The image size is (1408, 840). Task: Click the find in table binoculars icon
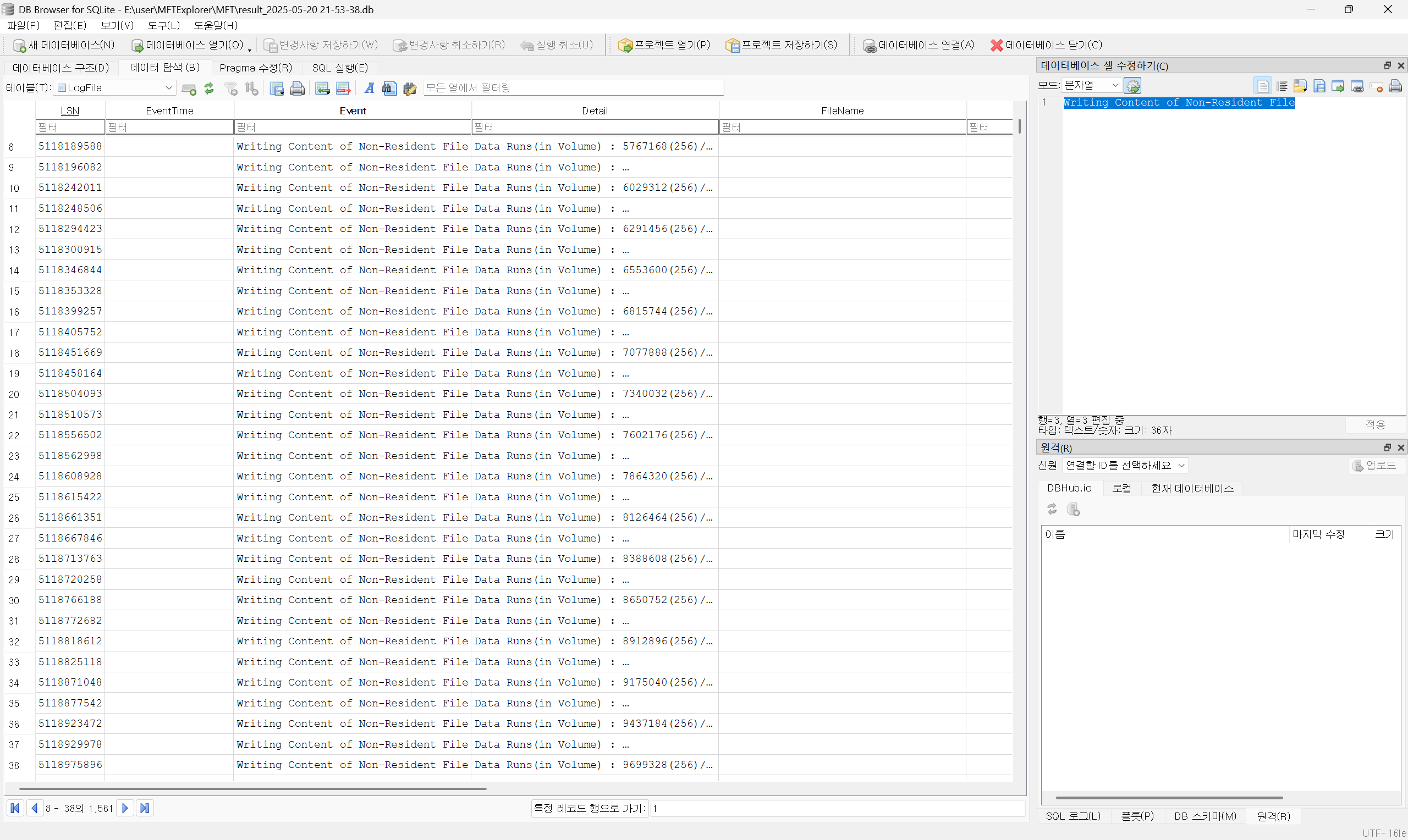coord(389,89)
